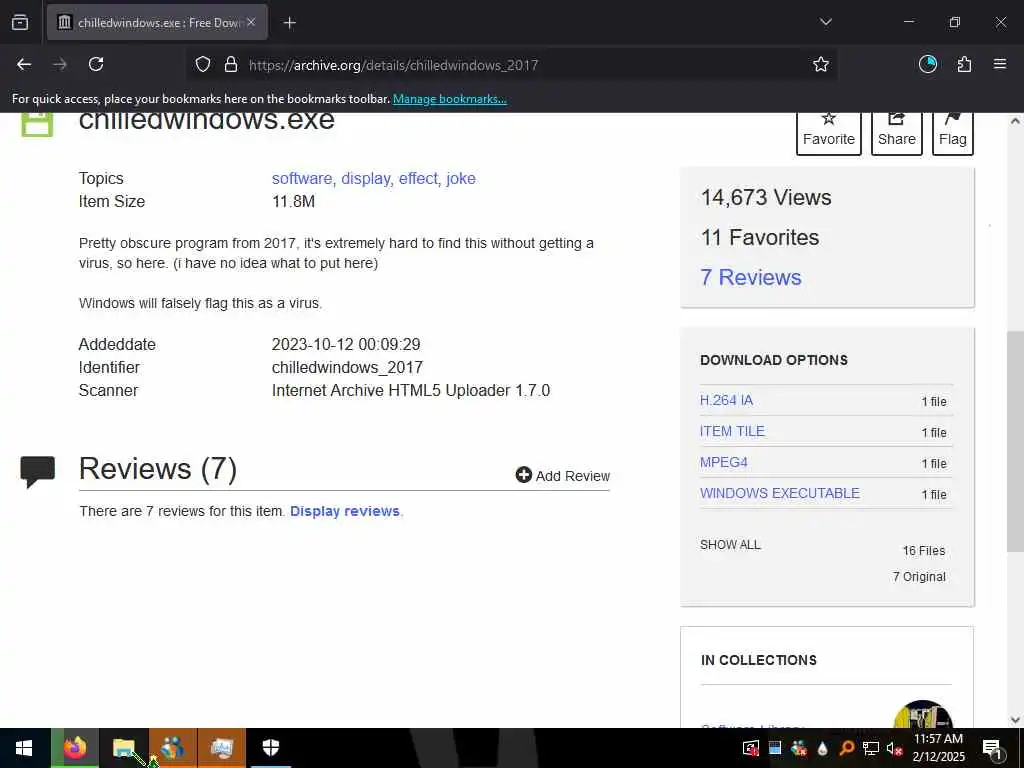Click the Add Review plus icon
1024x768 pixels.
pos(524,475)
